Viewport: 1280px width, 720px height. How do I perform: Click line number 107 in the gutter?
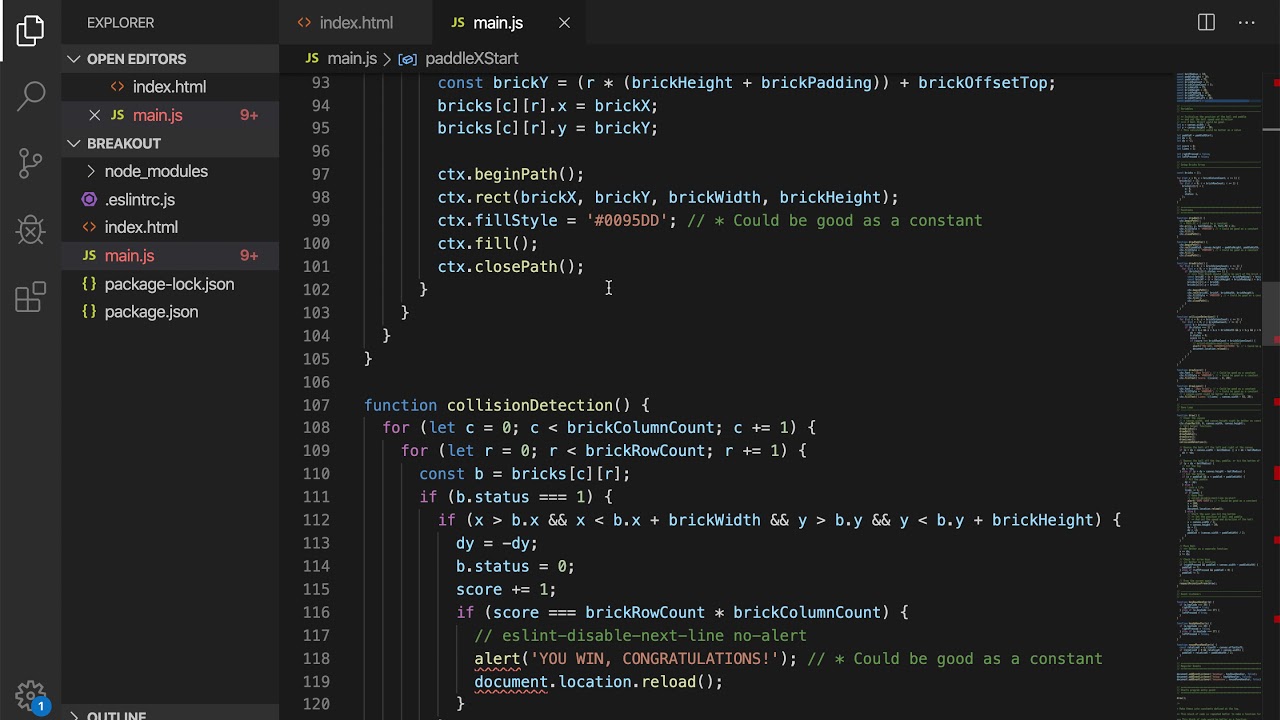click(315, 405)
